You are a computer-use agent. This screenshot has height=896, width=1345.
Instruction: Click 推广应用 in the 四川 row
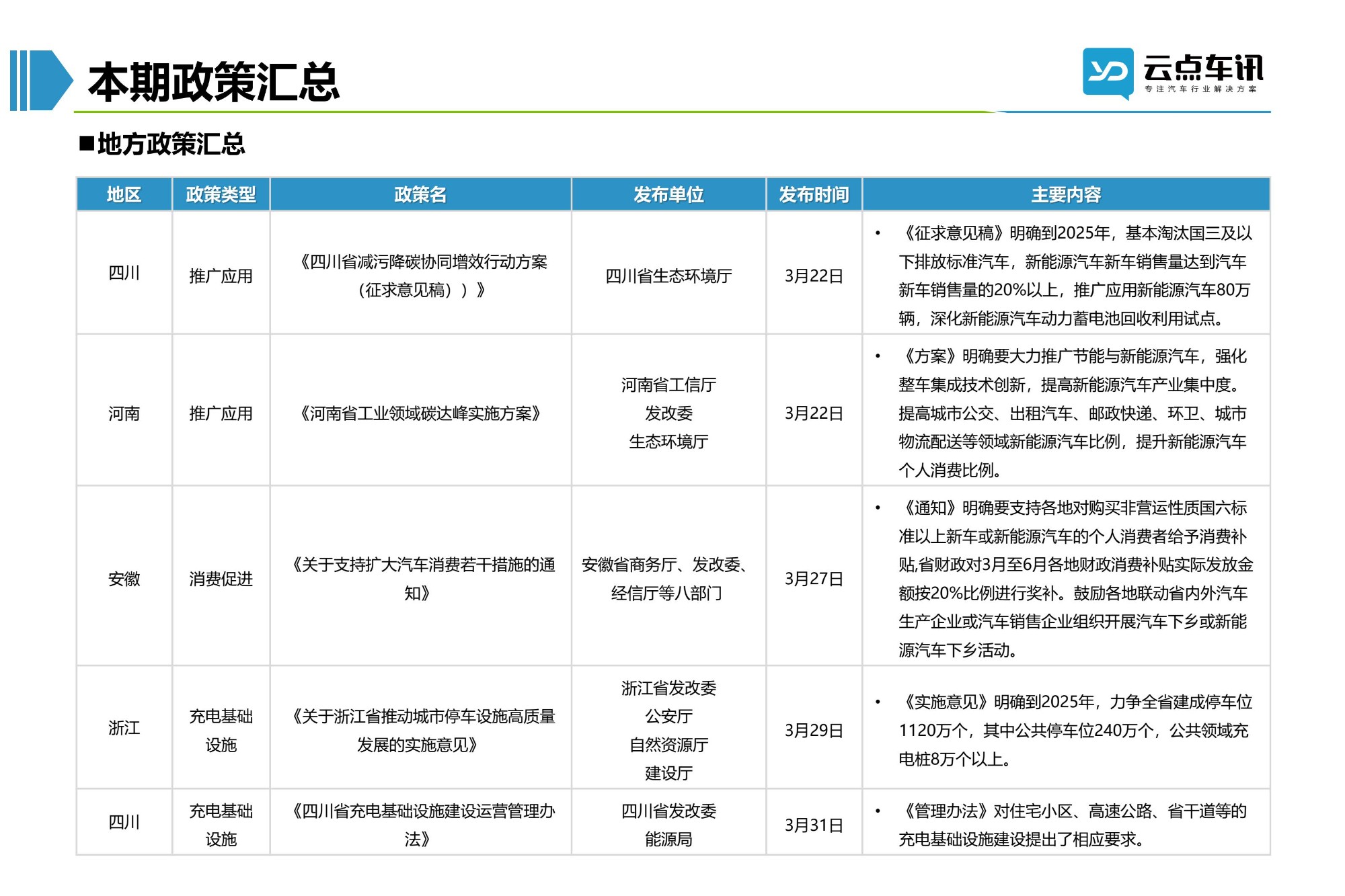coord(221,276)
